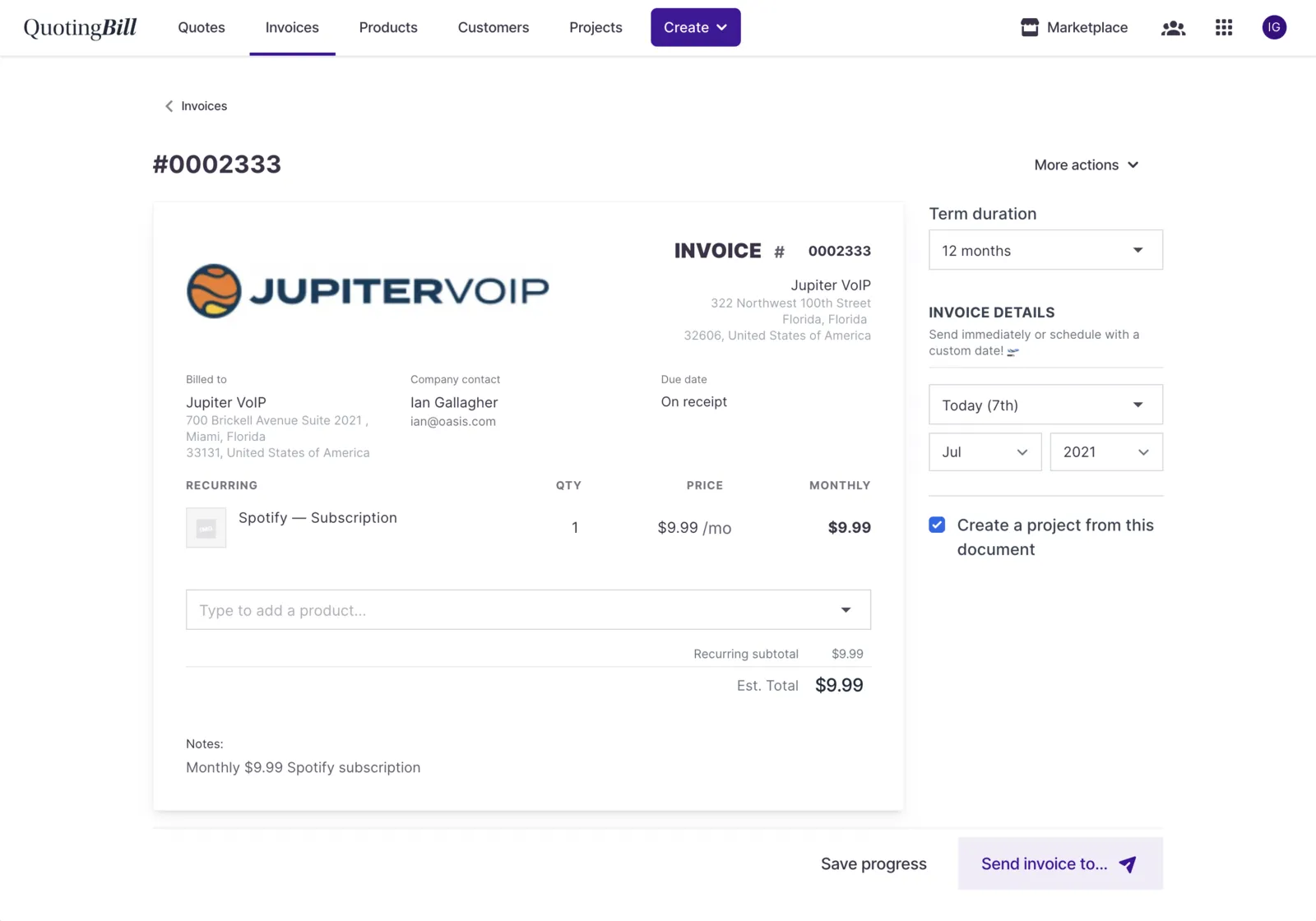Viewport: 1316px width, 921px height.
Task: Open the apps grid icon
Action: tap(1223, 27)
